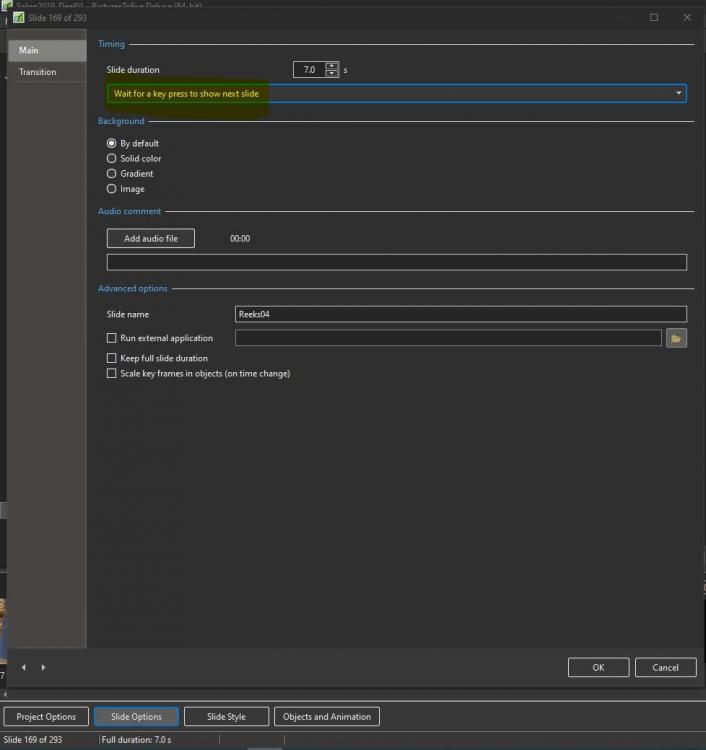Viewport: 706px width, 750px height.
Task: Tick Keep full slide duration
Action: [111, 358]
